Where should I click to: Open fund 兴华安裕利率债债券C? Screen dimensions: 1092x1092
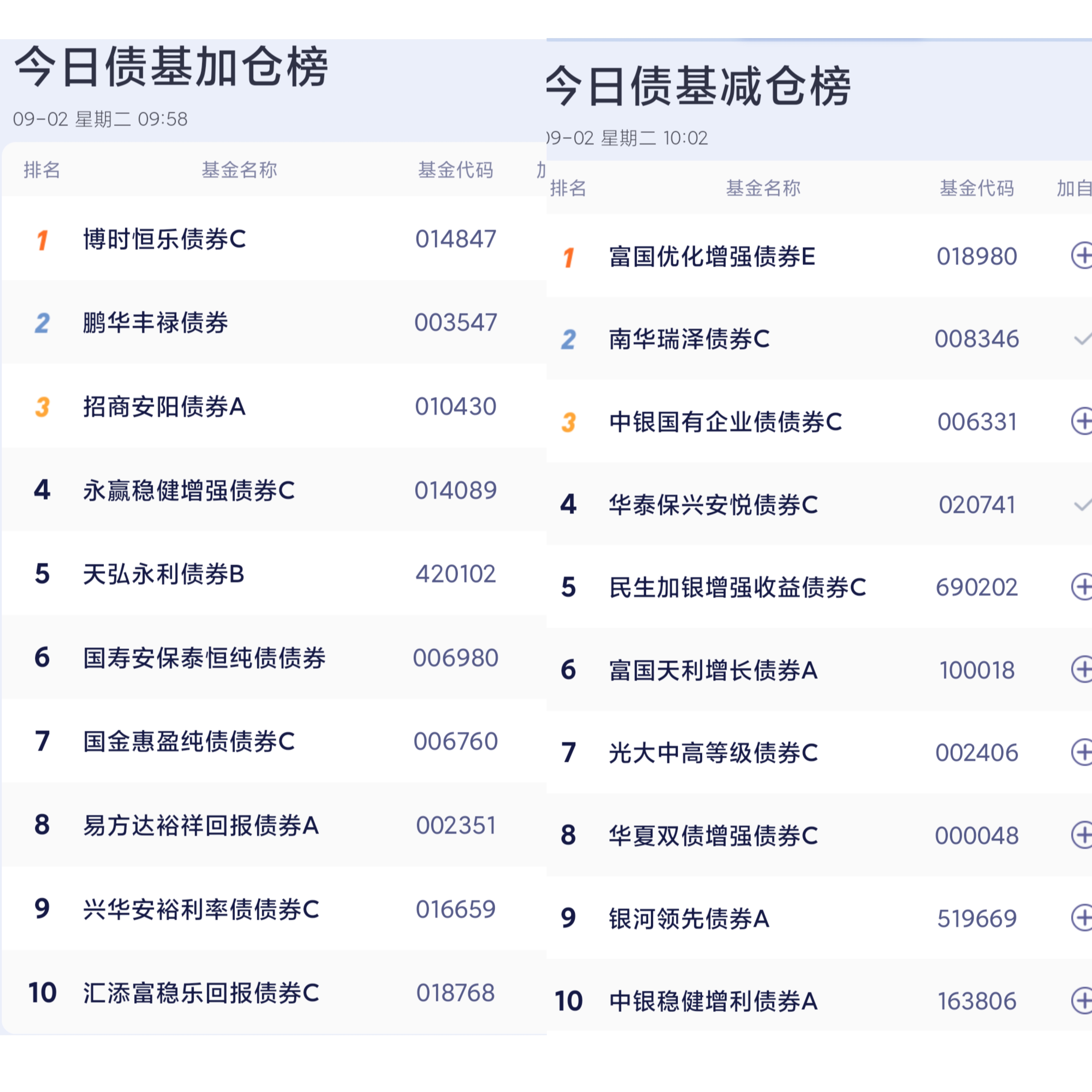click(201, 909)
